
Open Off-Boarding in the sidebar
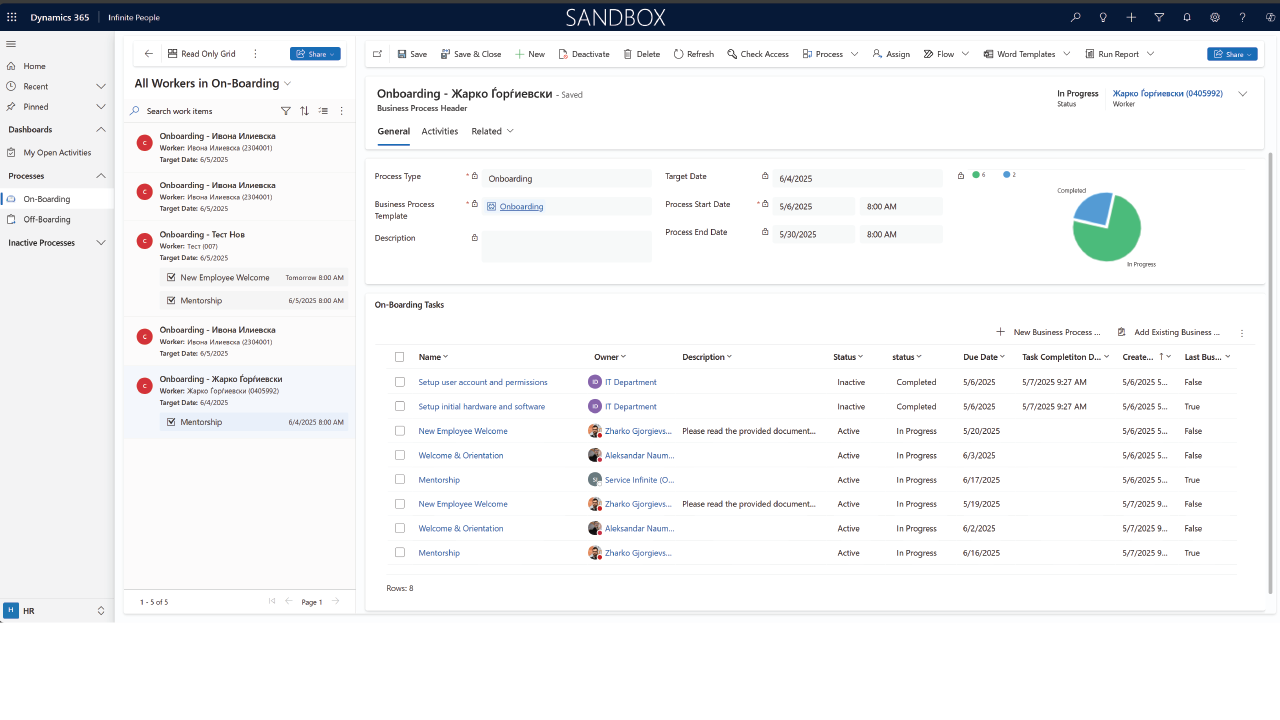[x=47, y=219]
